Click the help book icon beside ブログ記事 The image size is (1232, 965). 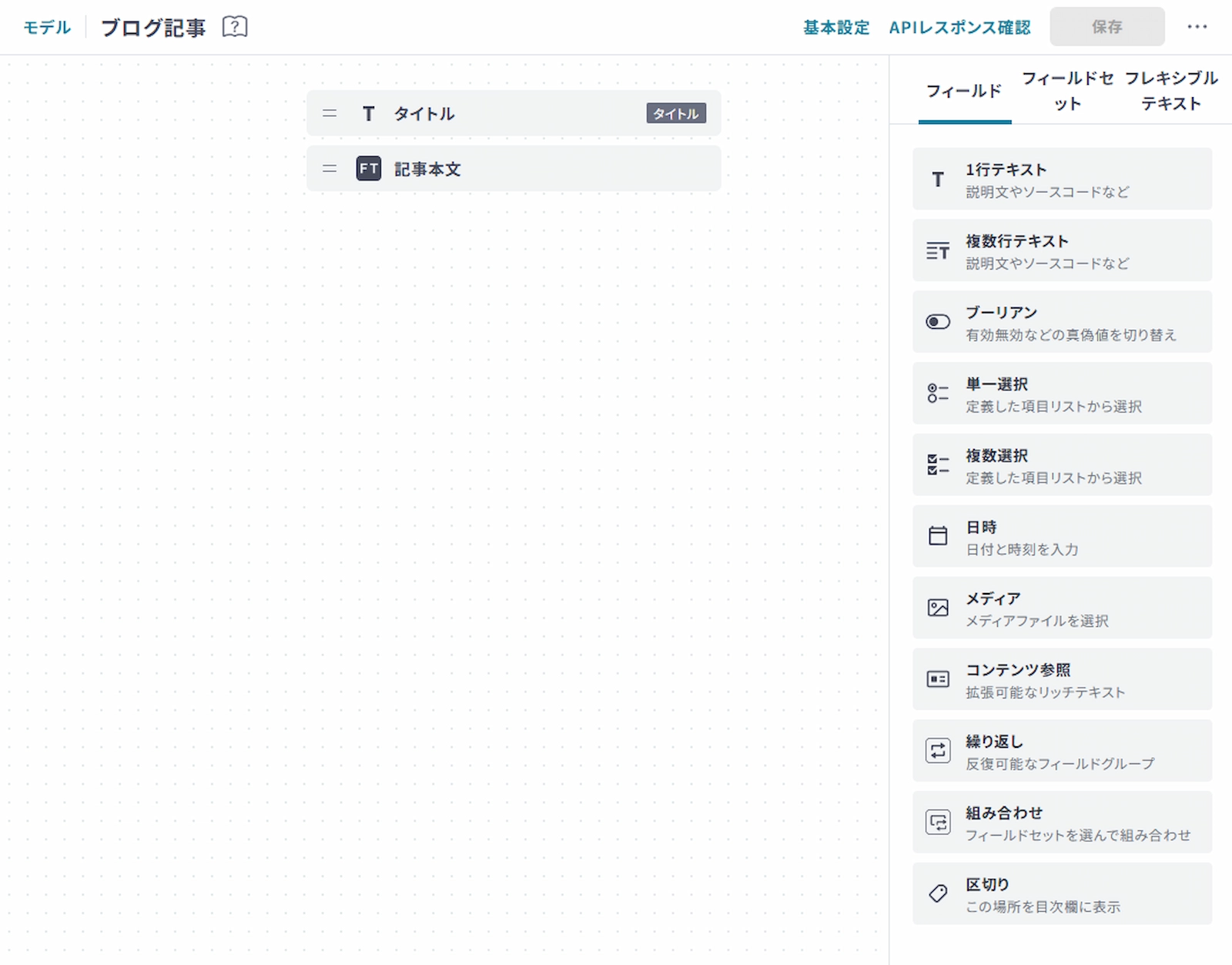[x=235, y=27]
